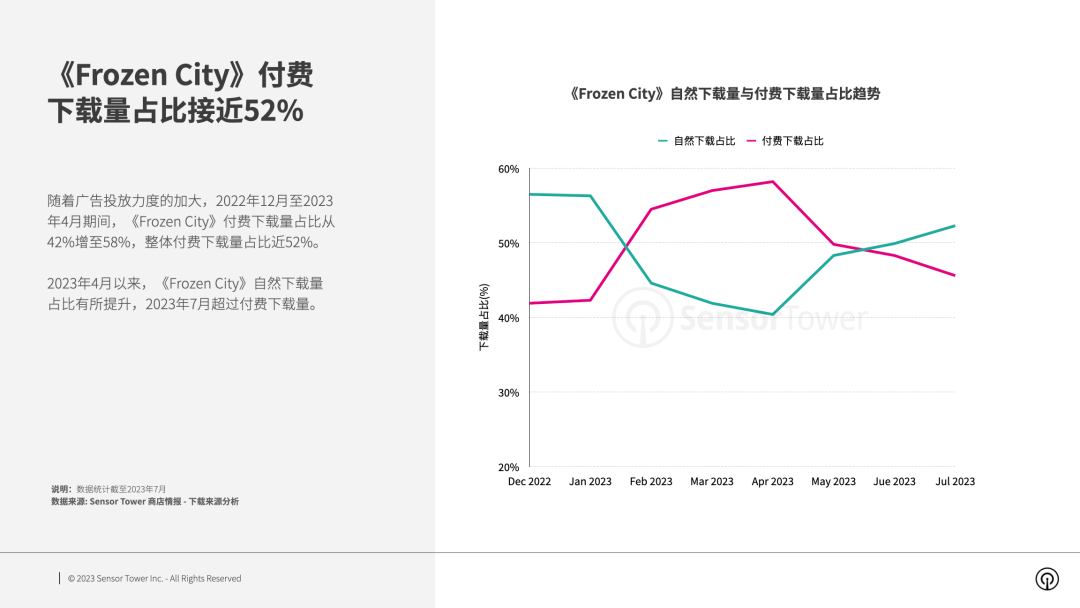Click the Feb 2023 axis label
1080x608 pixels.
[651, 481]
